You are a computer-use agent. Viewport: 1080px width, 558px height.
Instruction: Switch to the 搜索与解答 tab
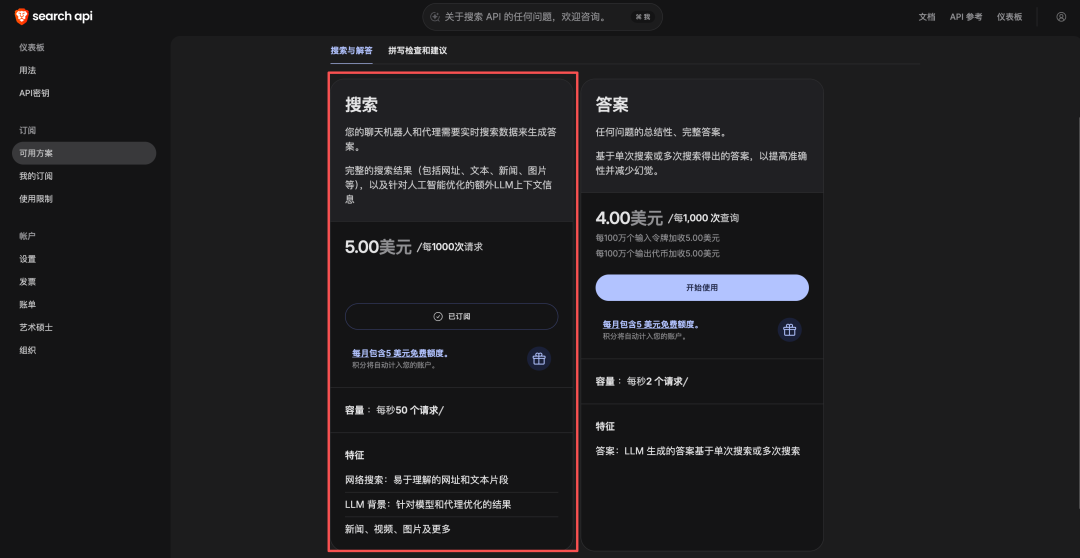coord(351,51)
